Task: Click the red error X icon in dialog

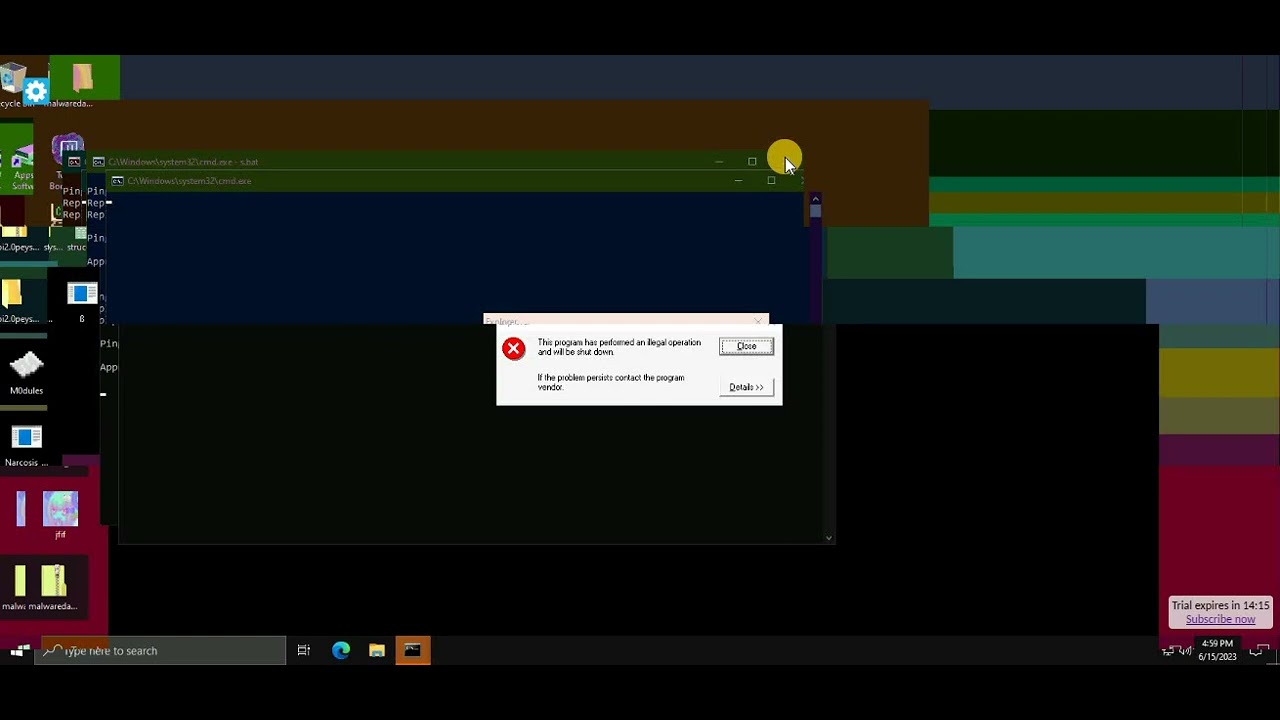Action: 513,349
